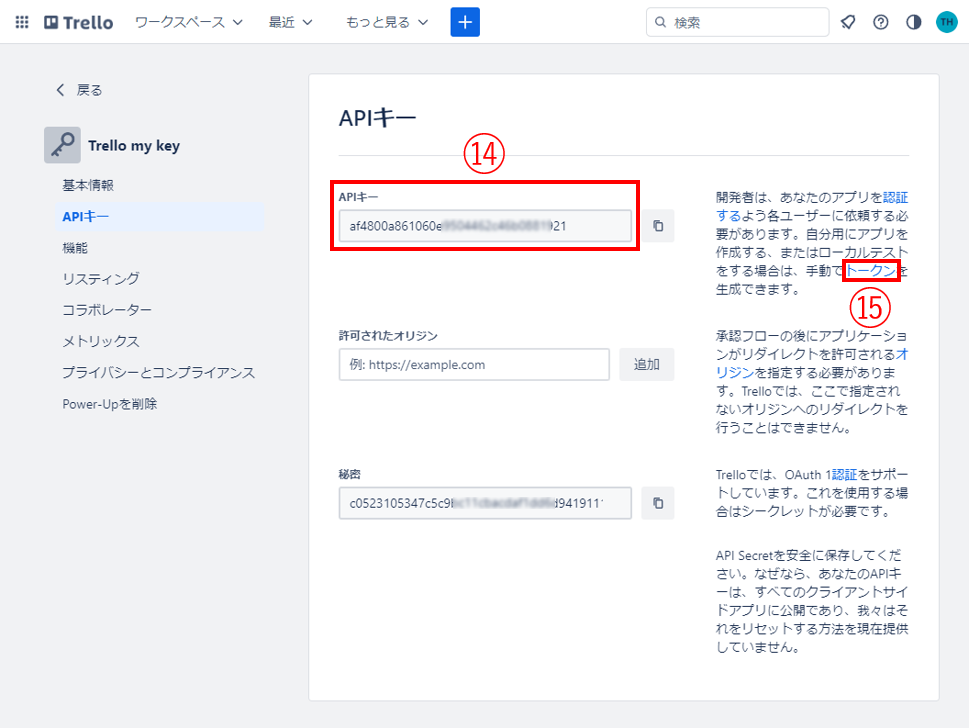Click the megaphone announcements icon

click(847, 21)
